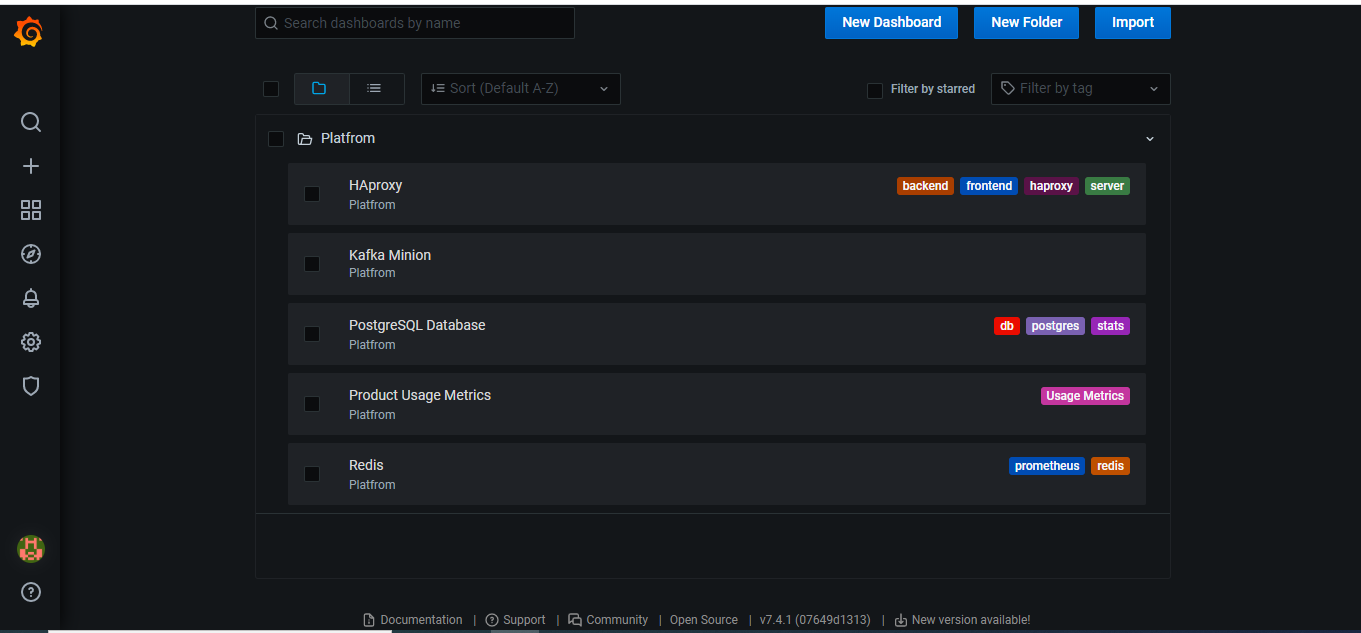Open the Dashboards grid icon in sidebar
Viewport: 1361px width, 633px height.
coord(31,210)
